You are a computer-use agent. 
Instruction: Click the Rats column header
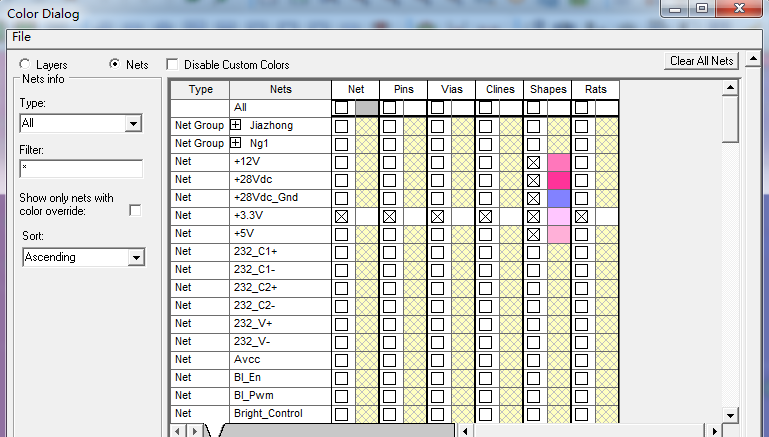595,89
